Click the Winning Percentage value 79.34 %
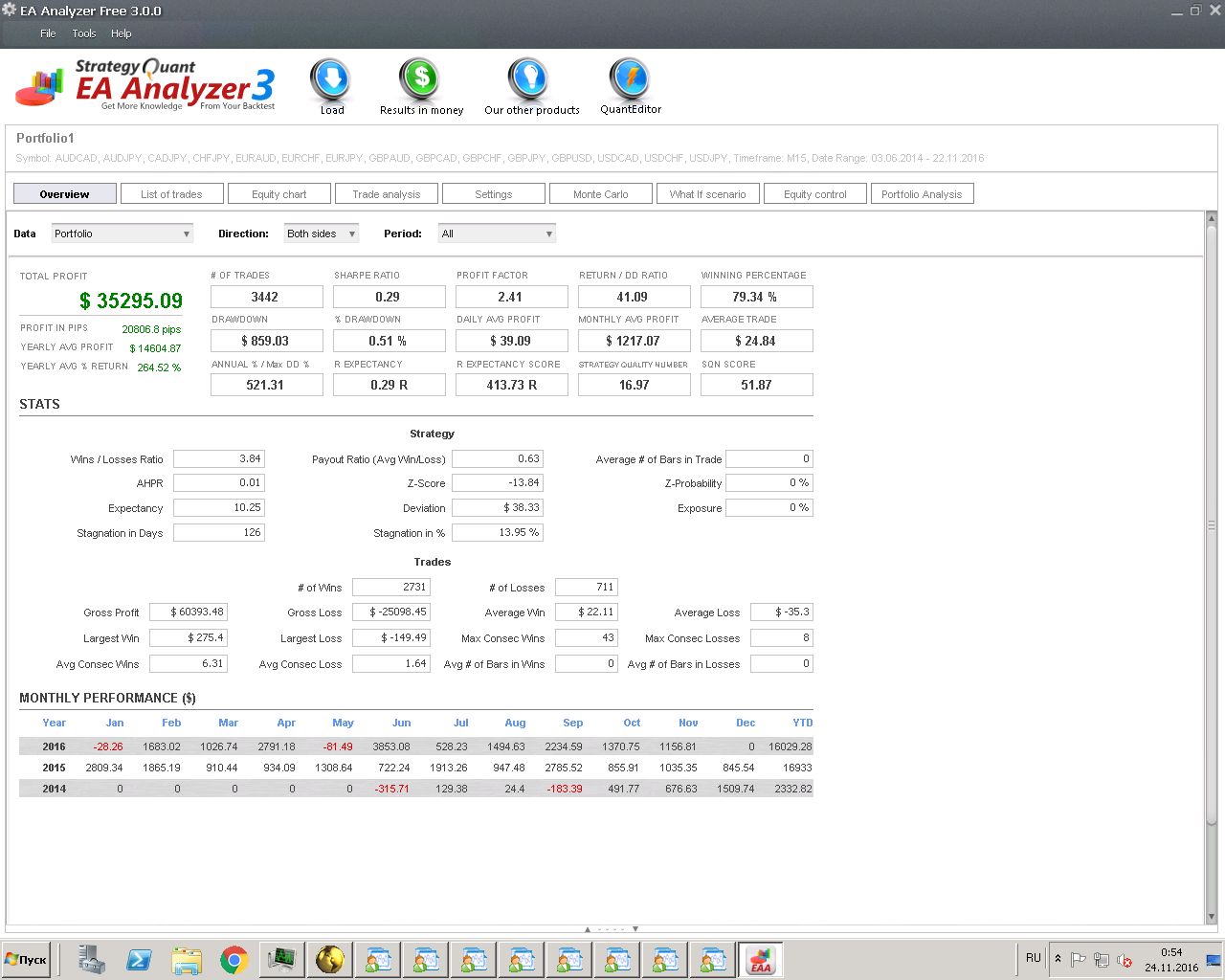 tap(756, 297)
